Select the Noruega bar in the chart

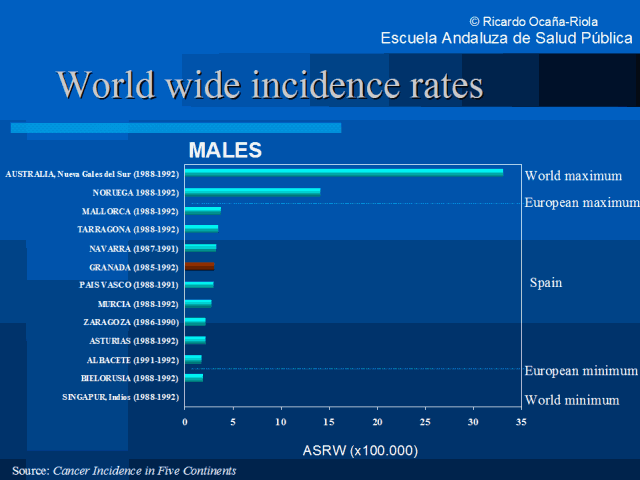252,192
